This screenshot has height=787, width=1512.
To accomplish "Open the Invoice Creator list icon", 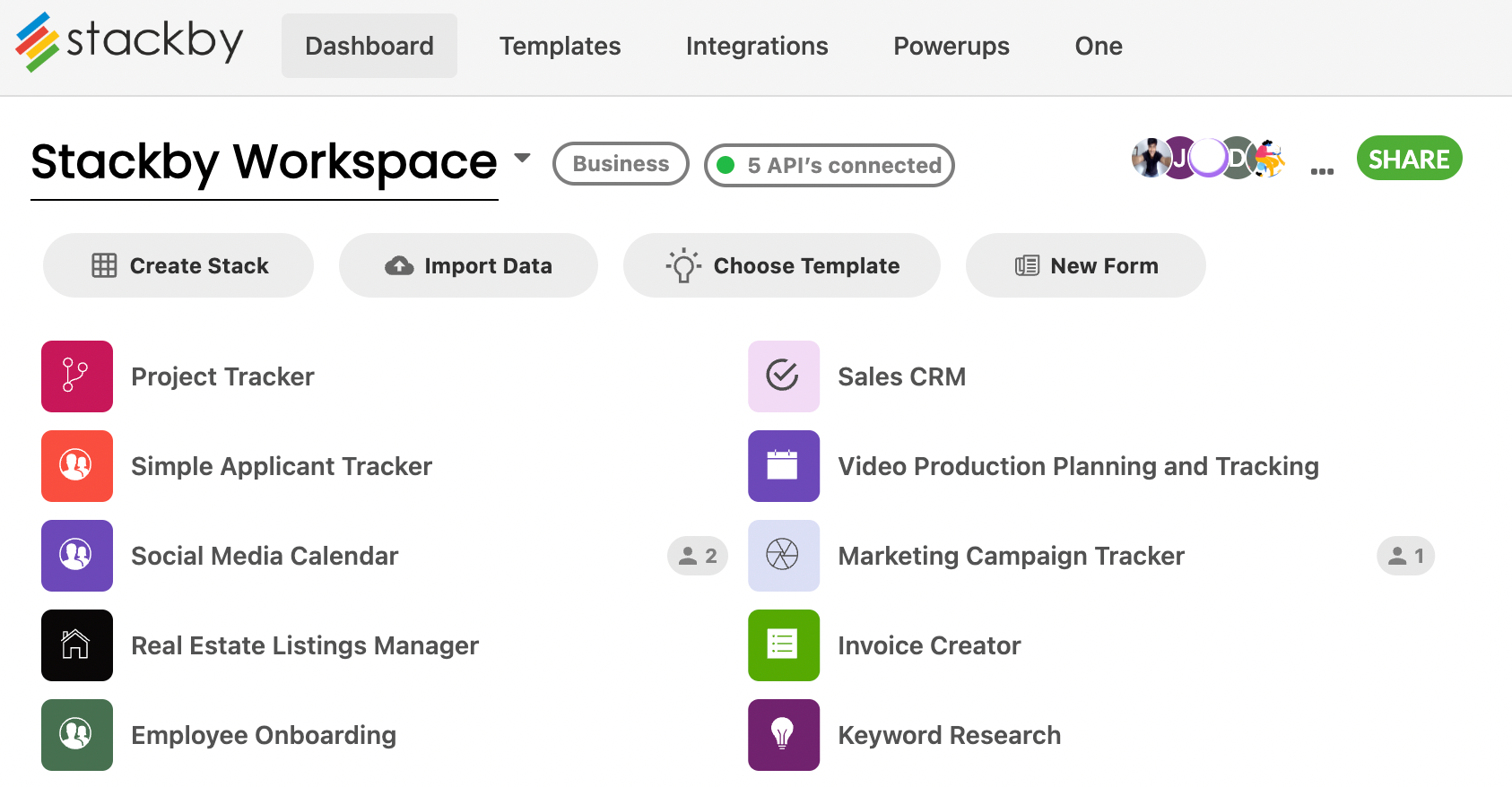I will pos(784,645).
